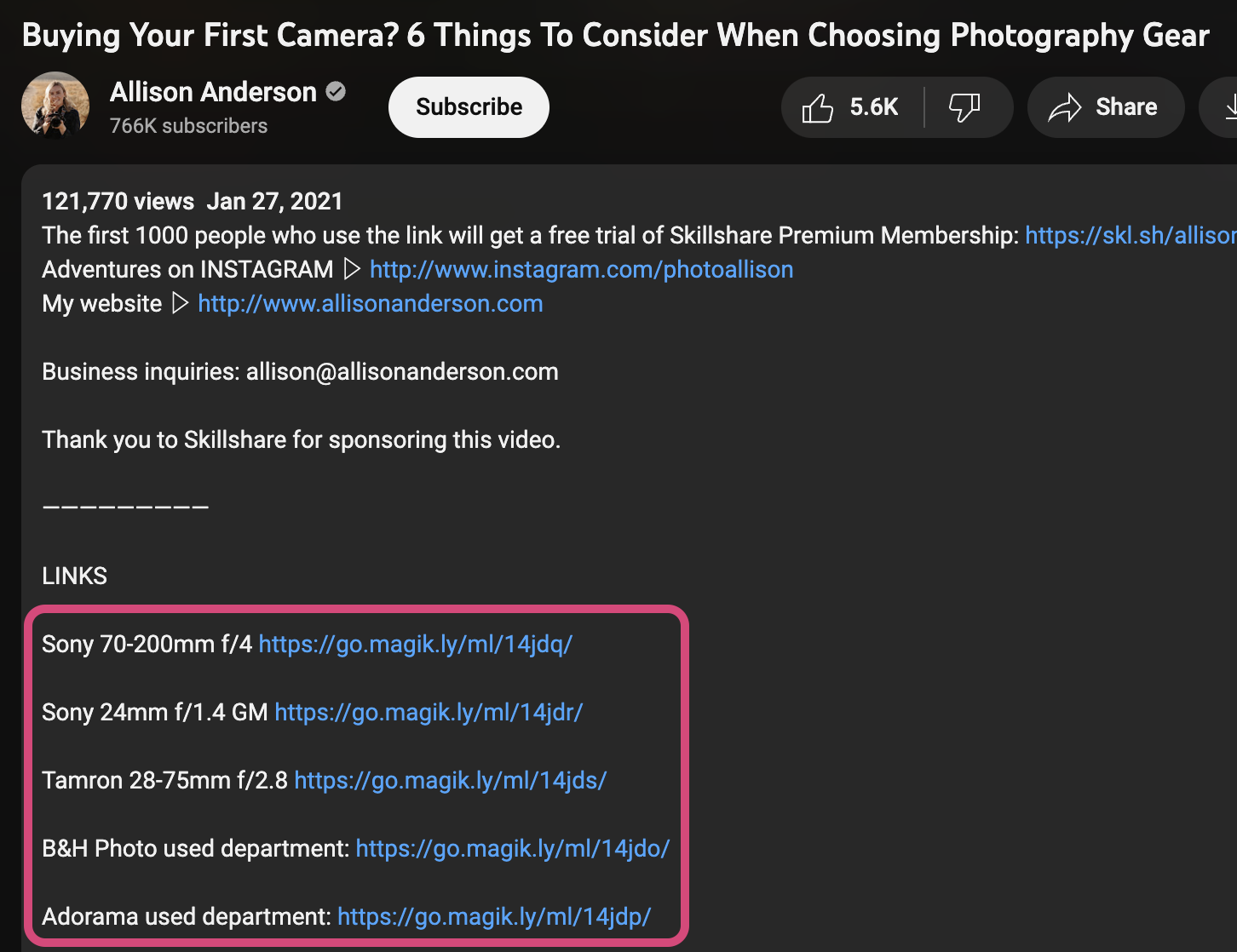Viewport: 1237px width, 952px height.
Task: Open the Instagram photoallison link
Action: (x=581, y=270)
